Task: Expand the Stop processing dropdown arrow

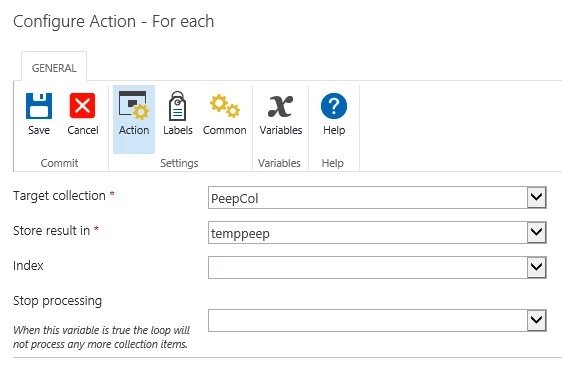Action: click(x=536, y=320)
